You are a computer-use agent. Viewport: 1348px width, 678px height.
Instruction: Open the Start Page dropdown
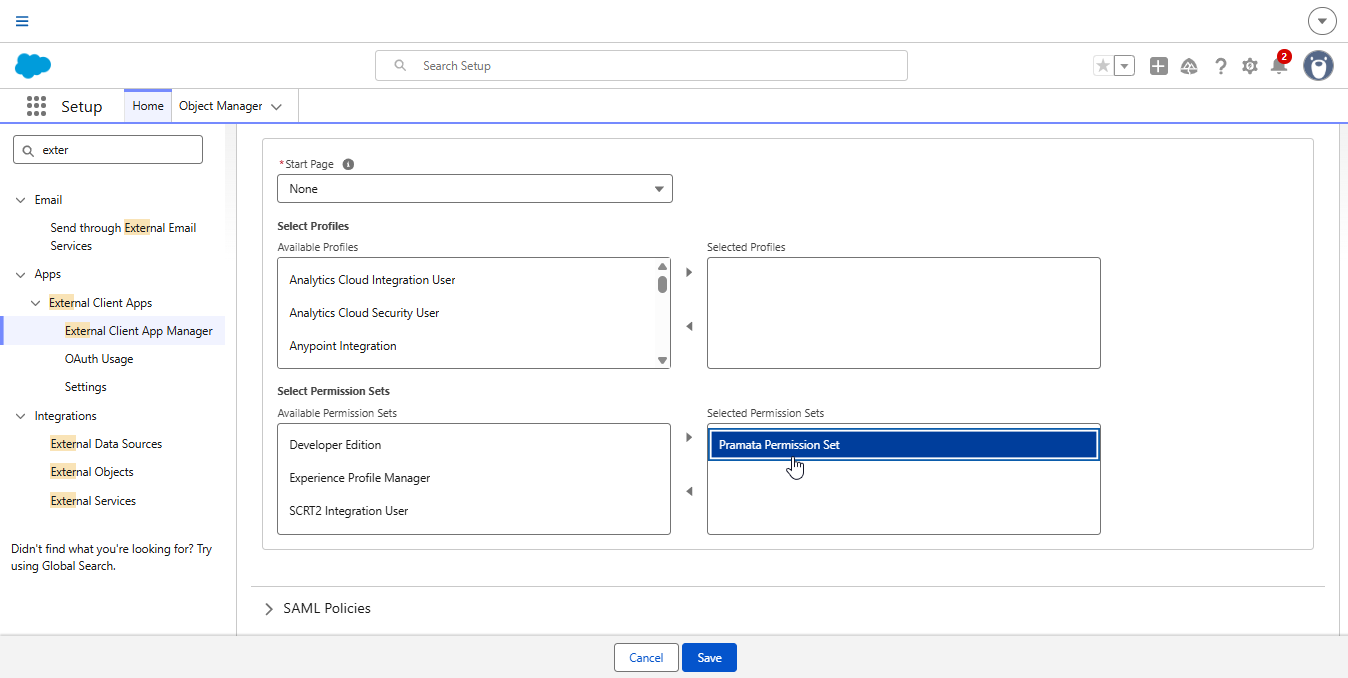click(475, 189)
